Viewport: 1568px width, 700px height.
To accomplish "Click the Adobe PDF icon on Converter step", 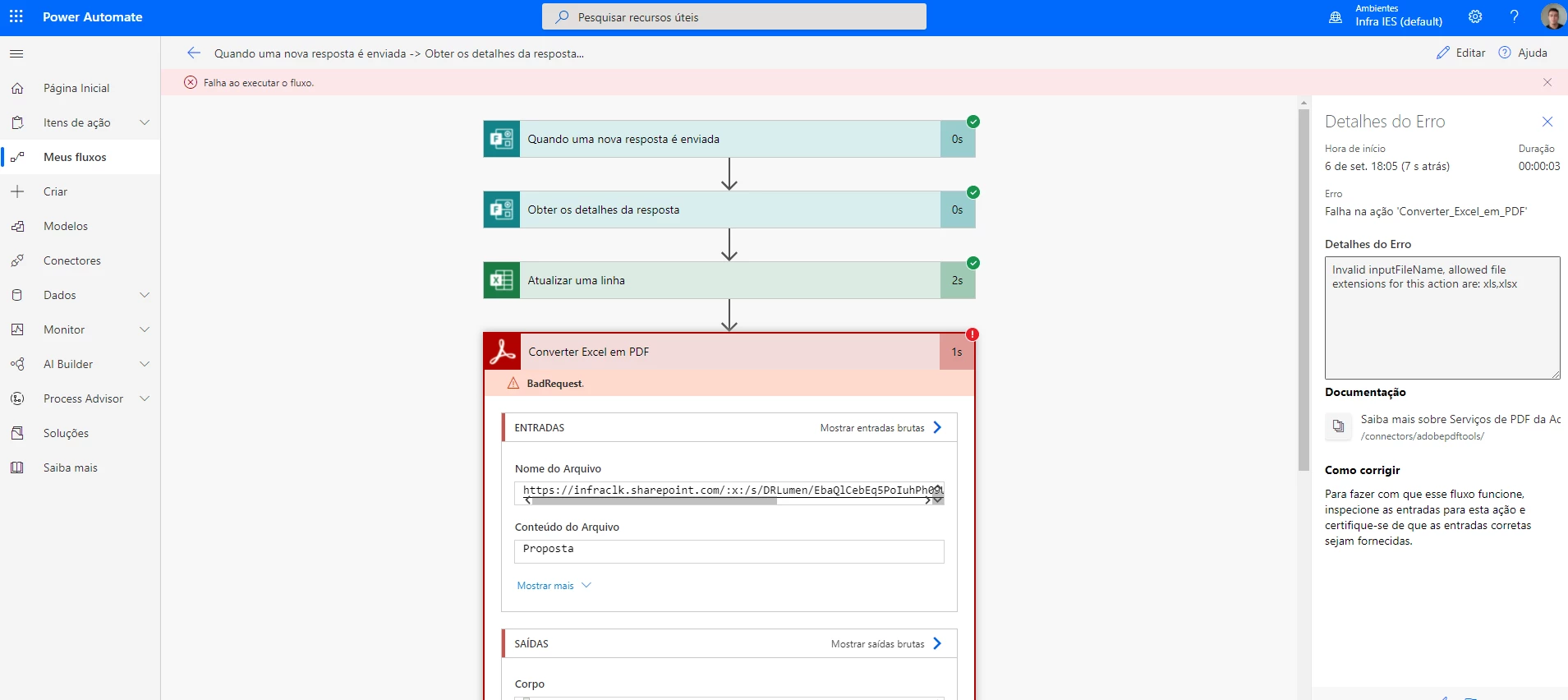I will pos(502,352).
